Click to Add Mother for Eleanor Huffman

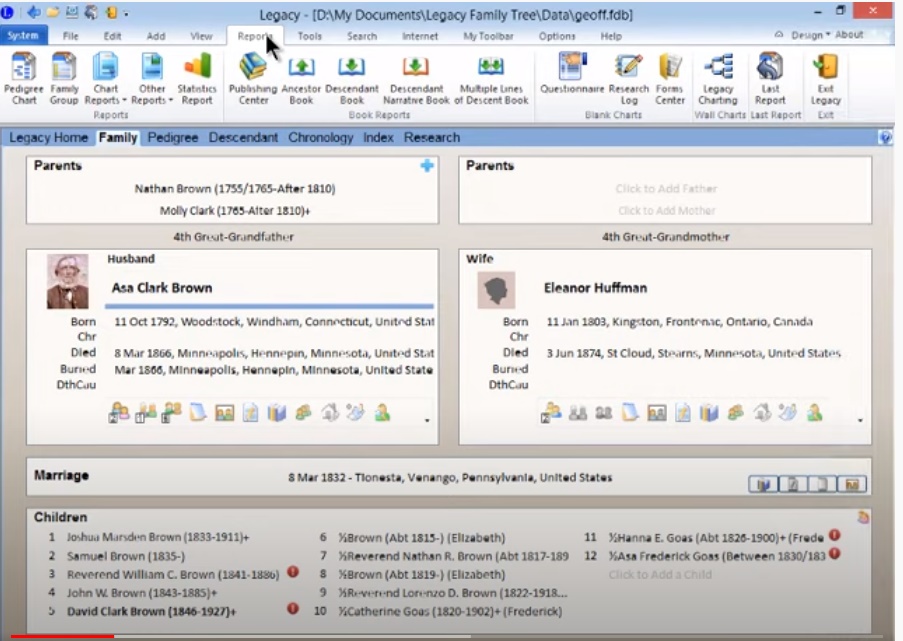click(666, 211)
